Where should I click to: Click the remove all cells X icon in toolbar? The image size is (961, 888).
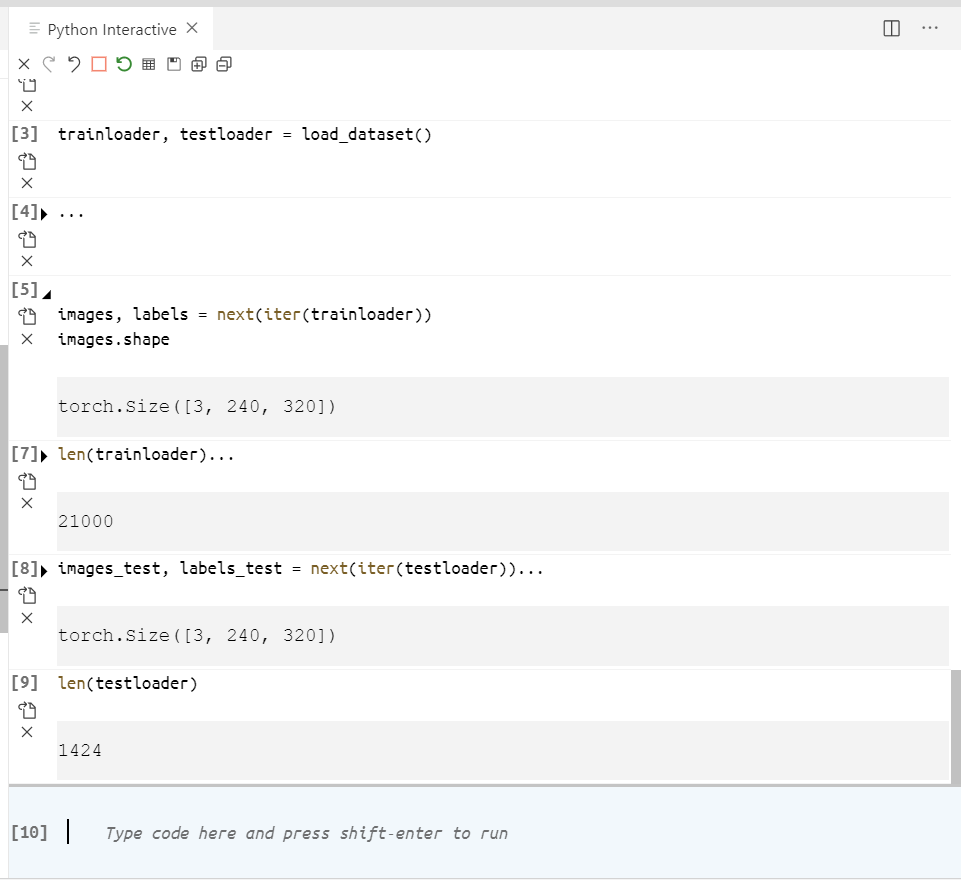click(x=24, y=64)
